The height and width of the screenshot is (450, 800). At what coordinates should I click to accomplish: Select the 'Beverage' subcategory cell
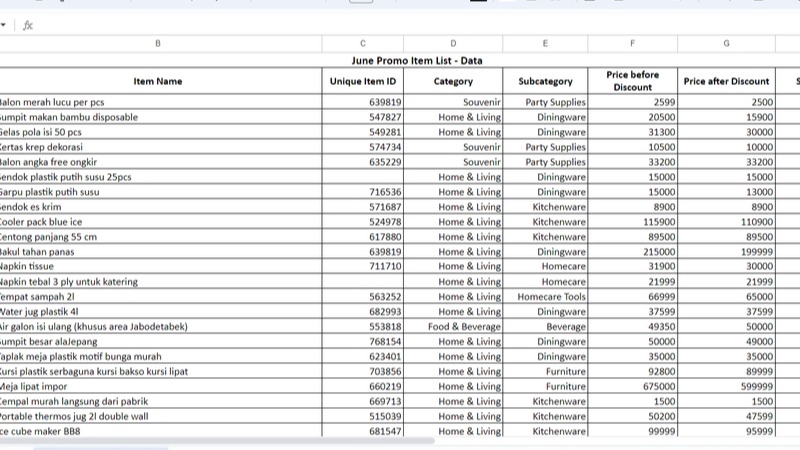pyautogui.click(x=545, y=327)
